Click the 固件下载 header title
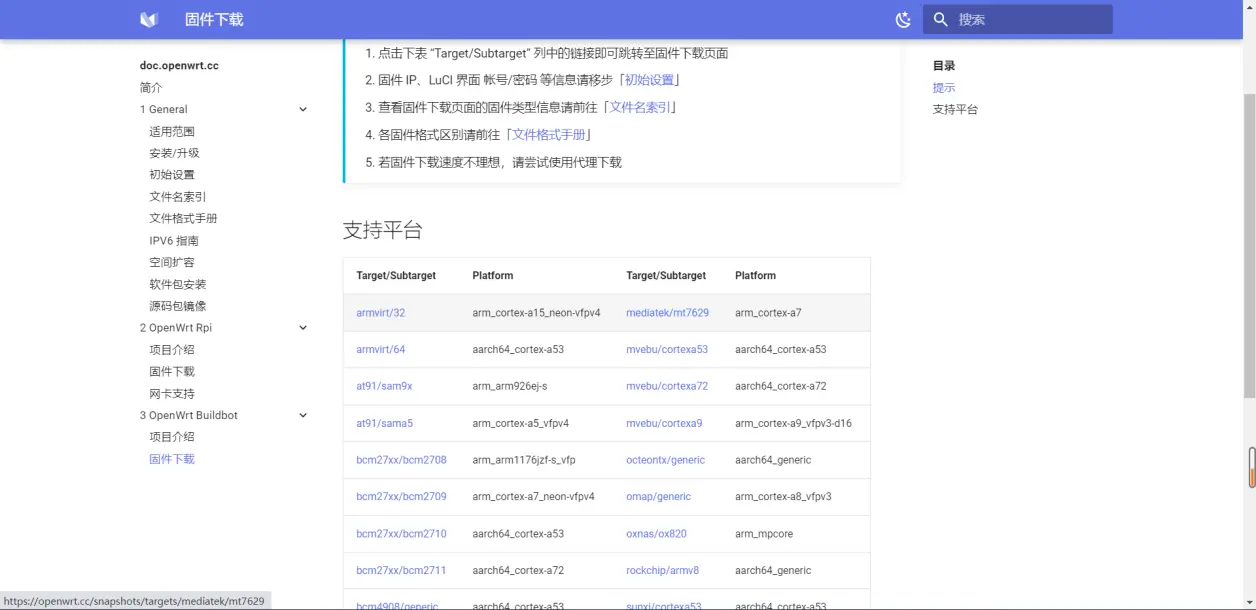 click(x=214, y=20)
